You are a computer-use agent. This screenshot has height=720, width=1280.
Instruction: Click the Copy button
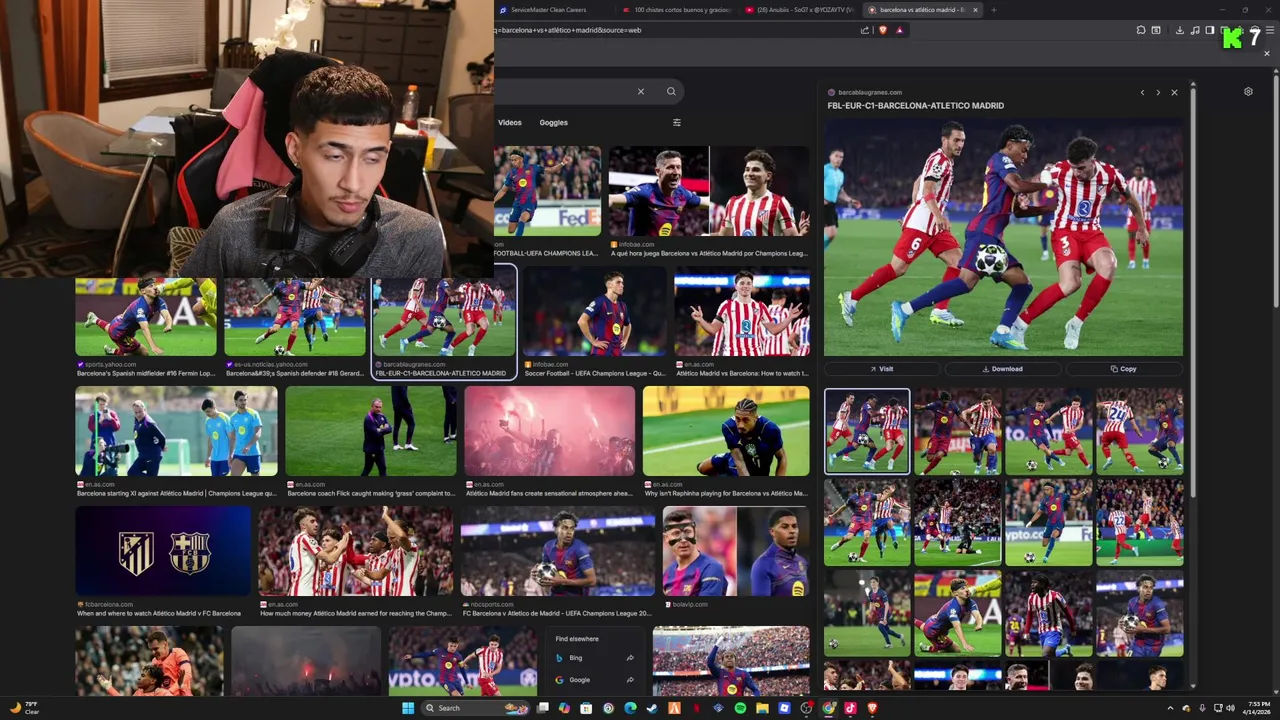[x=1124, y=369]
